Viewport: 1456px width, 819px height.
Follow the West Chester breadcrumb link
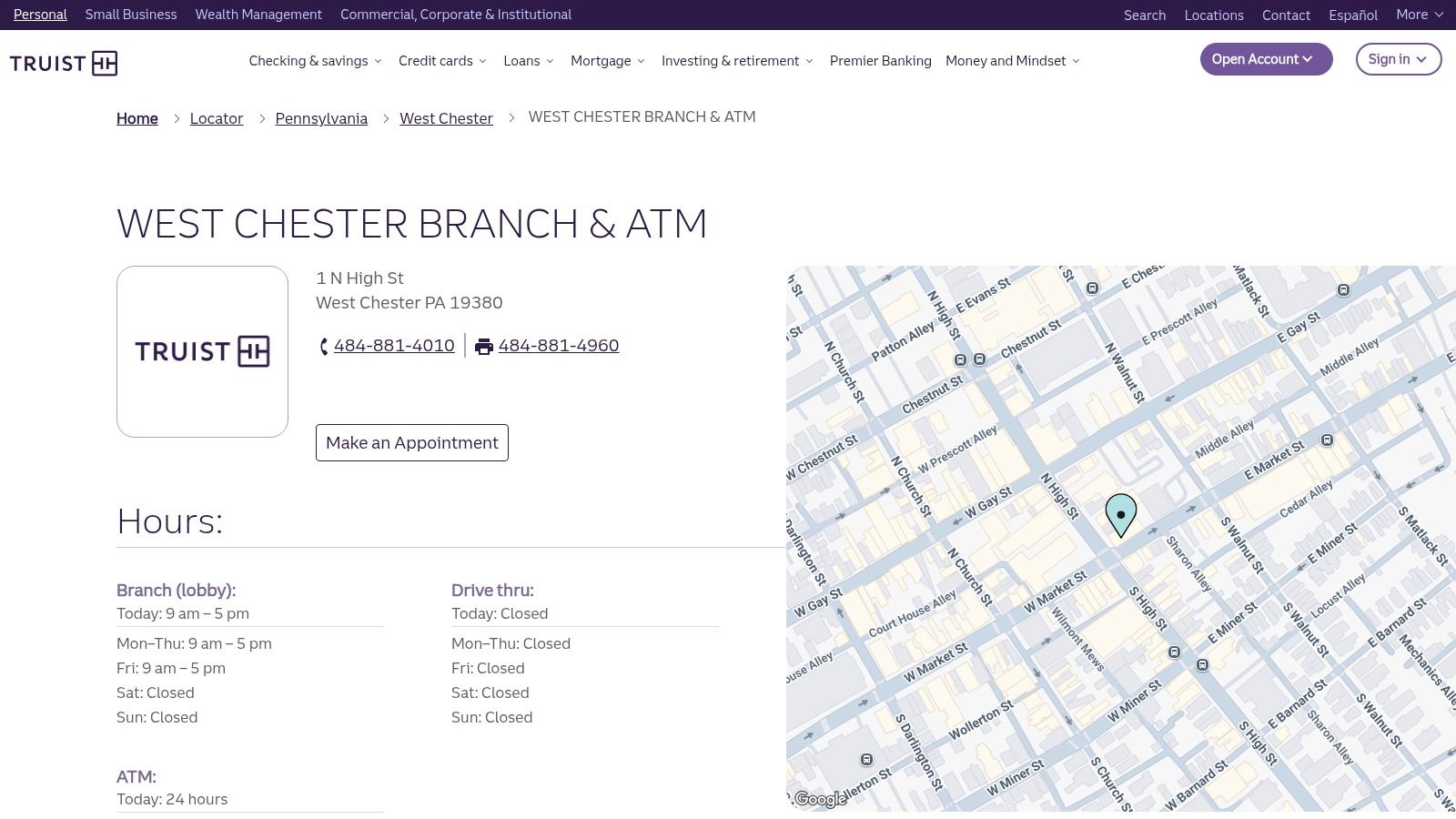[446, 118]
